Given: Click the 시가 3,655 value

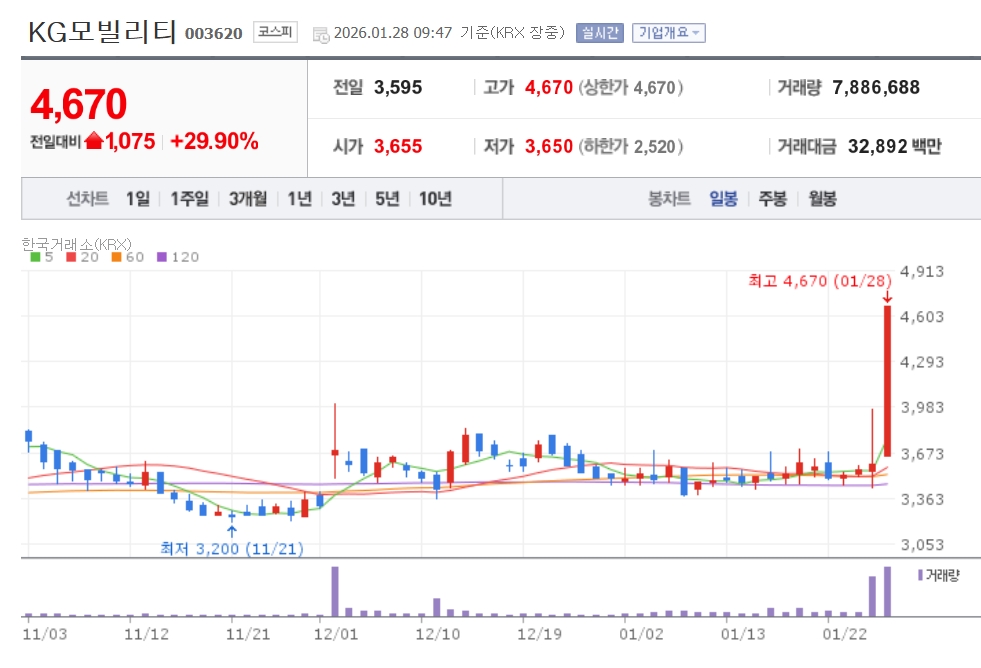Looking at the screenshot, I should point(398,146).
